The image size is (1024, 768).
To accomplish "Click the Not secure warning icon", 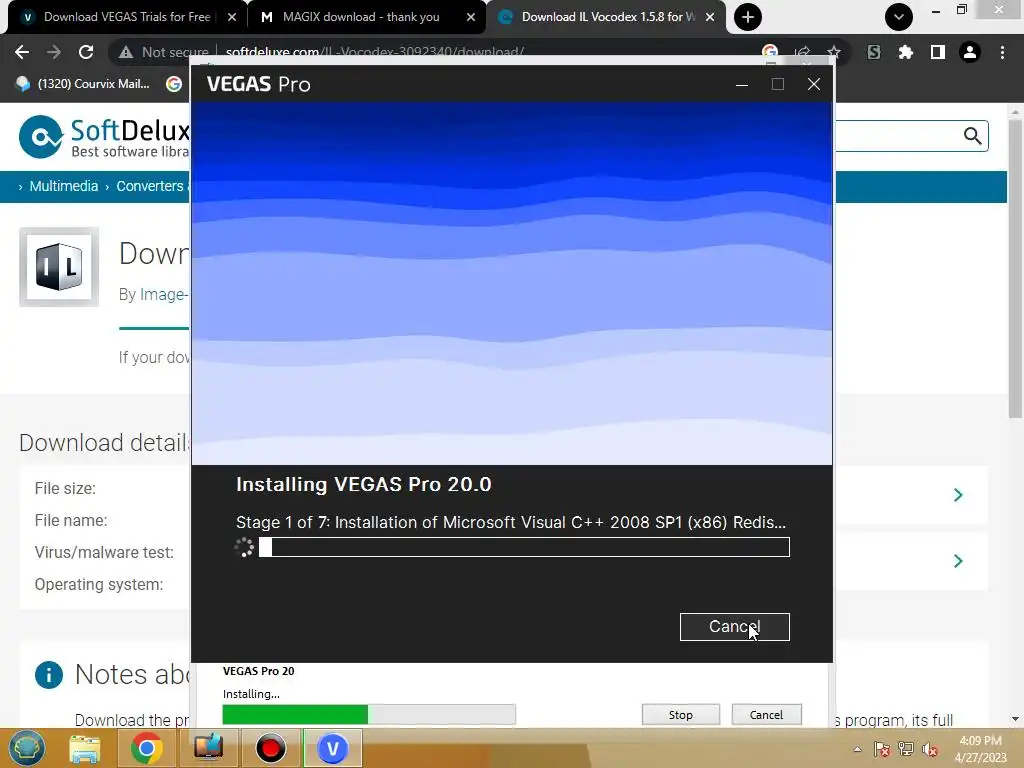I will (126, 52).
